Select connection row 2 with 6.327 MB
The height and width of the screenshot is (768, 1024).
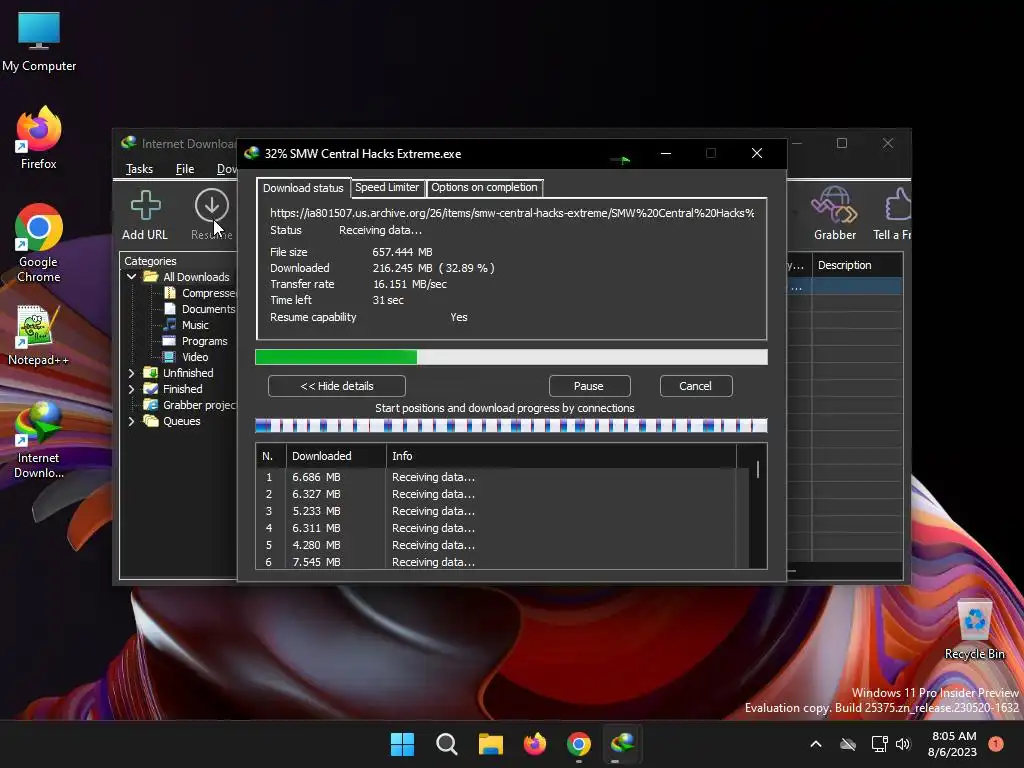pos(503,494)
